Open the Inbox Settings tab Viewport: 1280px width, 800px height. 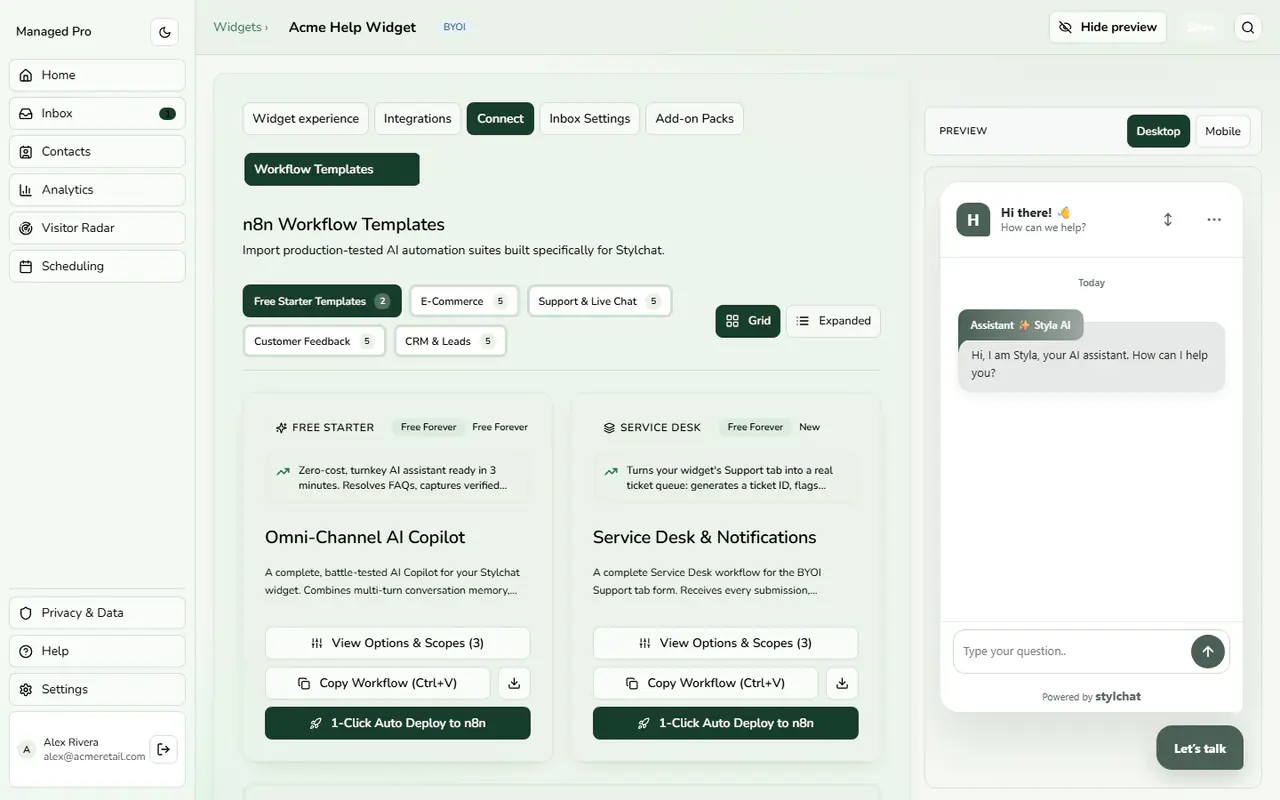590,118
